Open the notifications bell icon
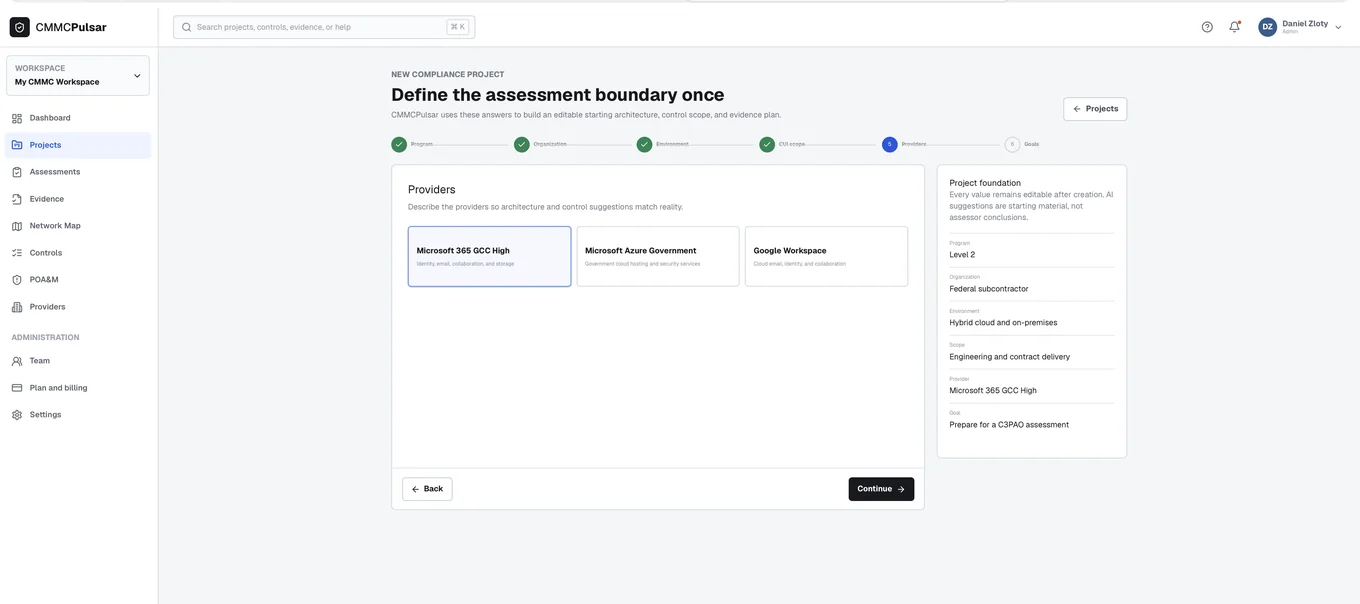Image resolution: width=1360 pixels, height=604 pixels. 1235,27
